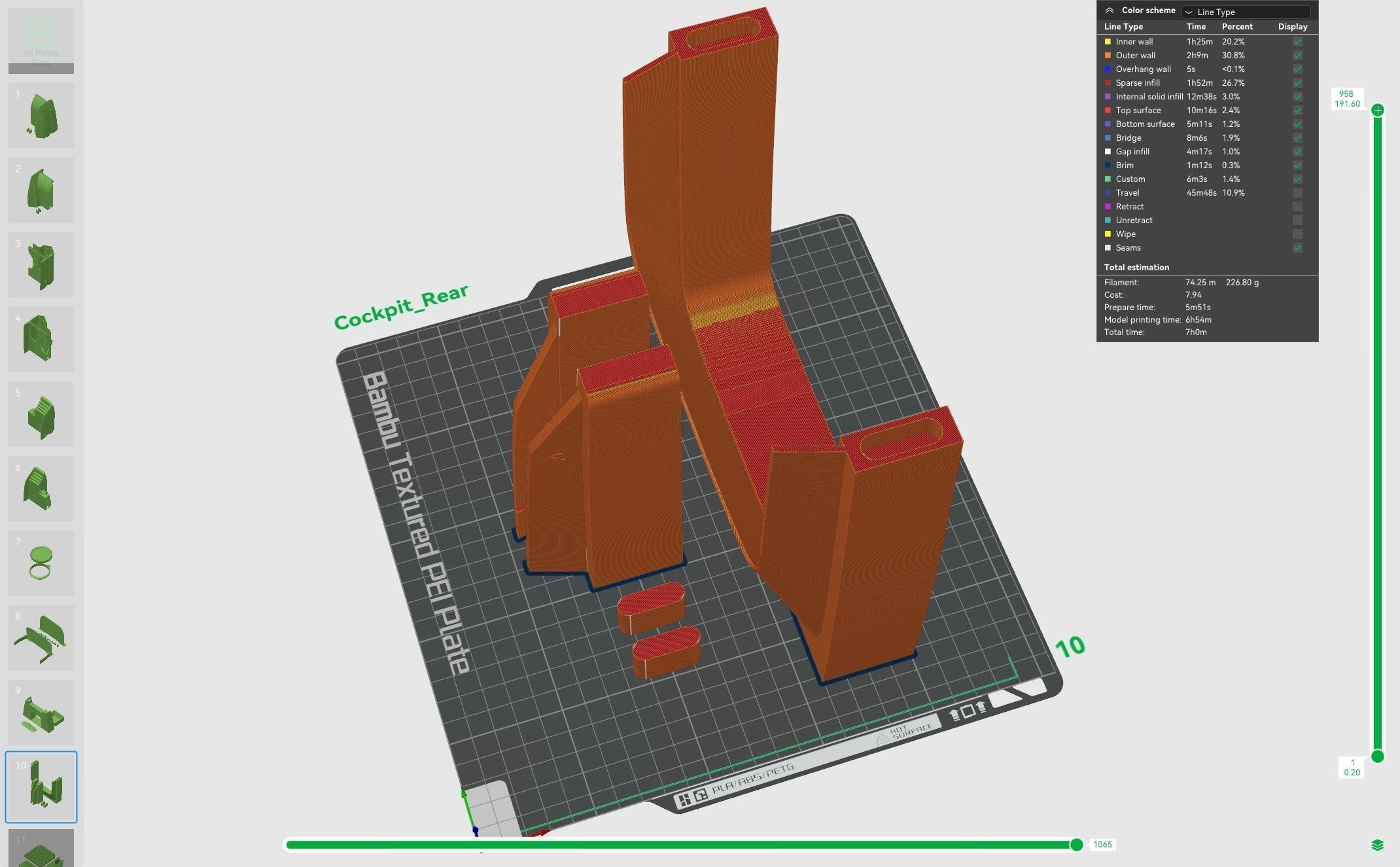Screen dimensions: 1400x867
Task: Click the Inner wall yellow color swatch
Action: point(1108,42)
